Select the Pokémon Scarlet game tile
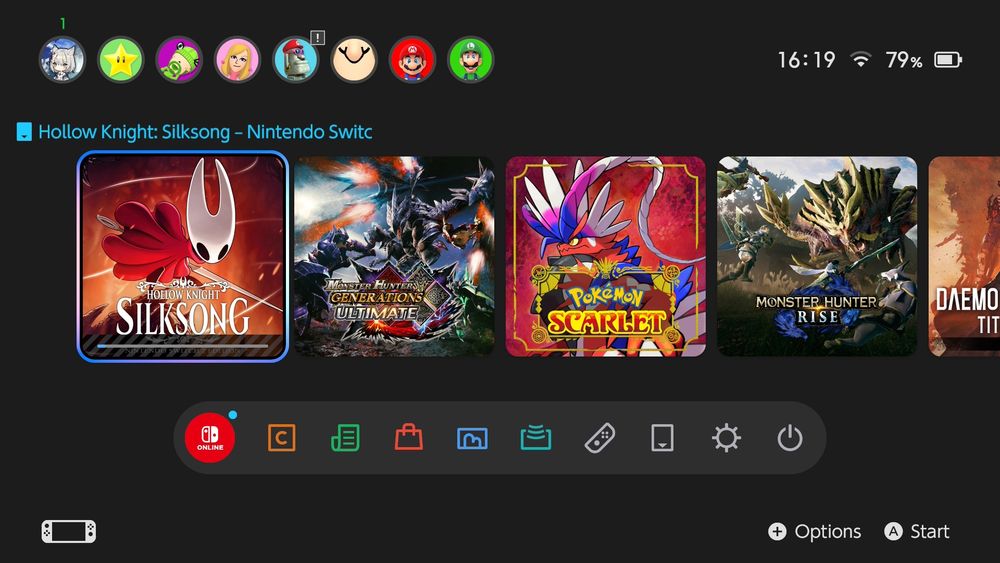The width and height of the screenshot is (1000, 563). 606,256
